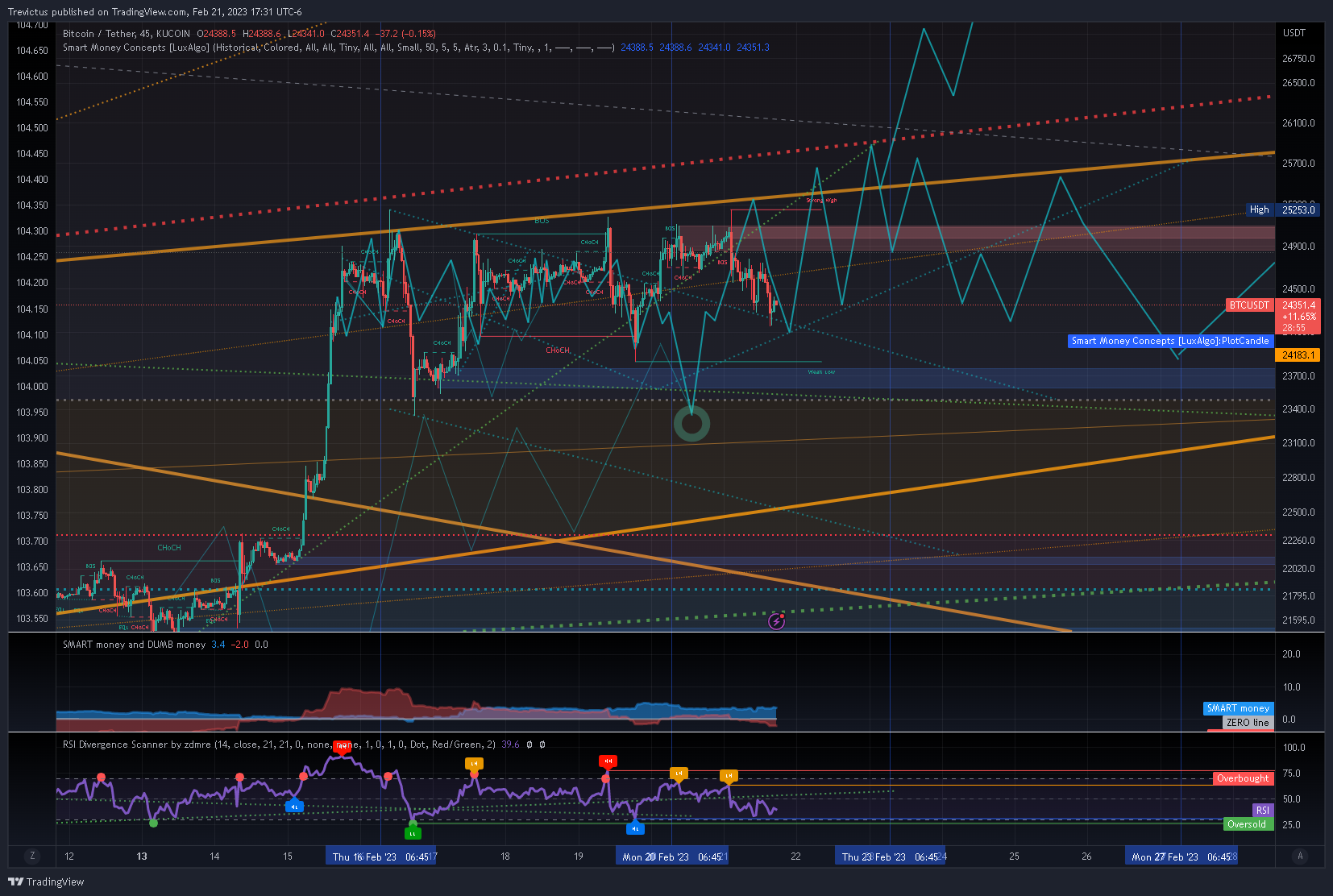Click date '25' on the time axis
Screen dimensions: 1333x896
coord(1014,857)
